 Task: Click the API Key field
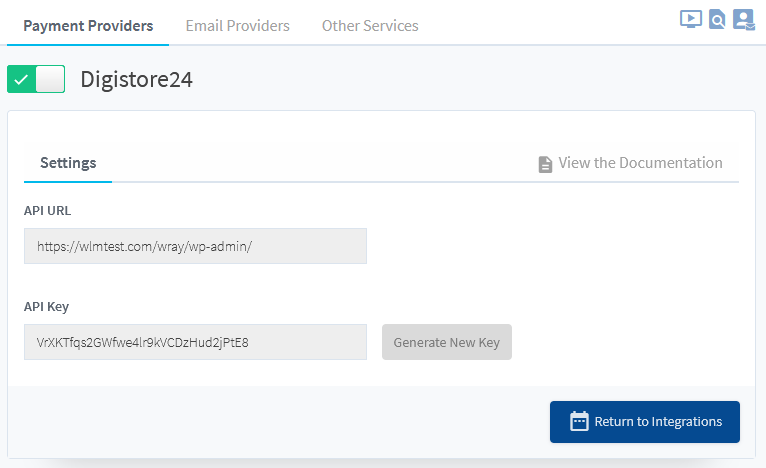[195, 342]
